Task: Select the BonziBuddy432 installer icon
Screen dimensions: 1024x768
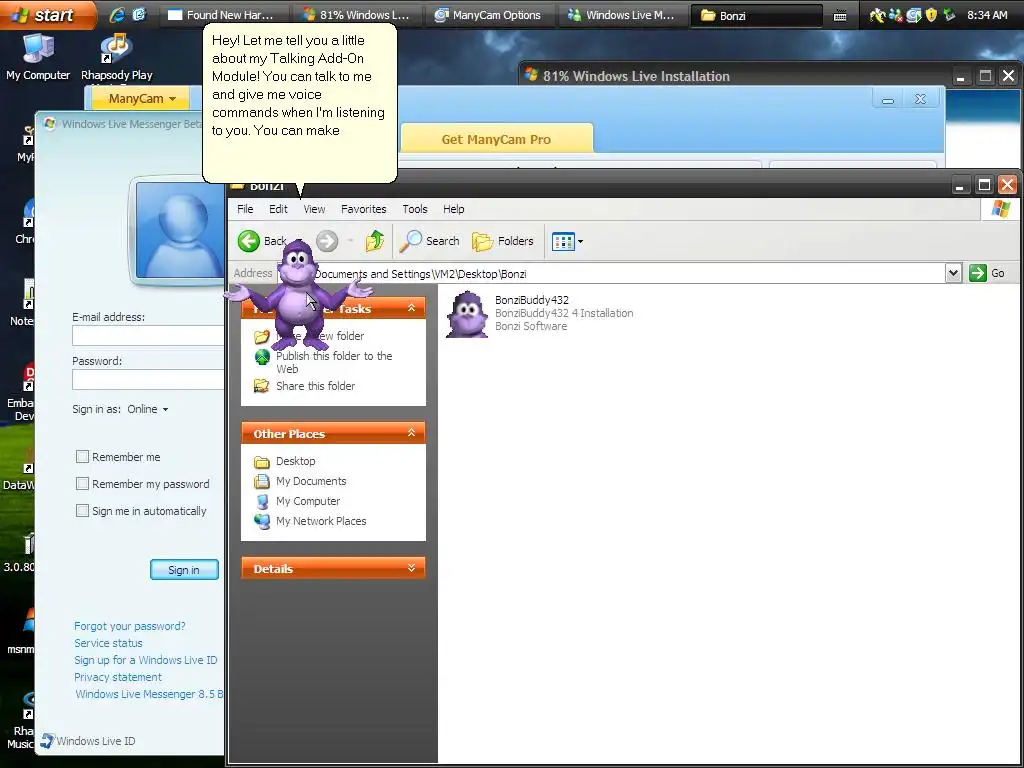Action: click(x=467, y=314)
